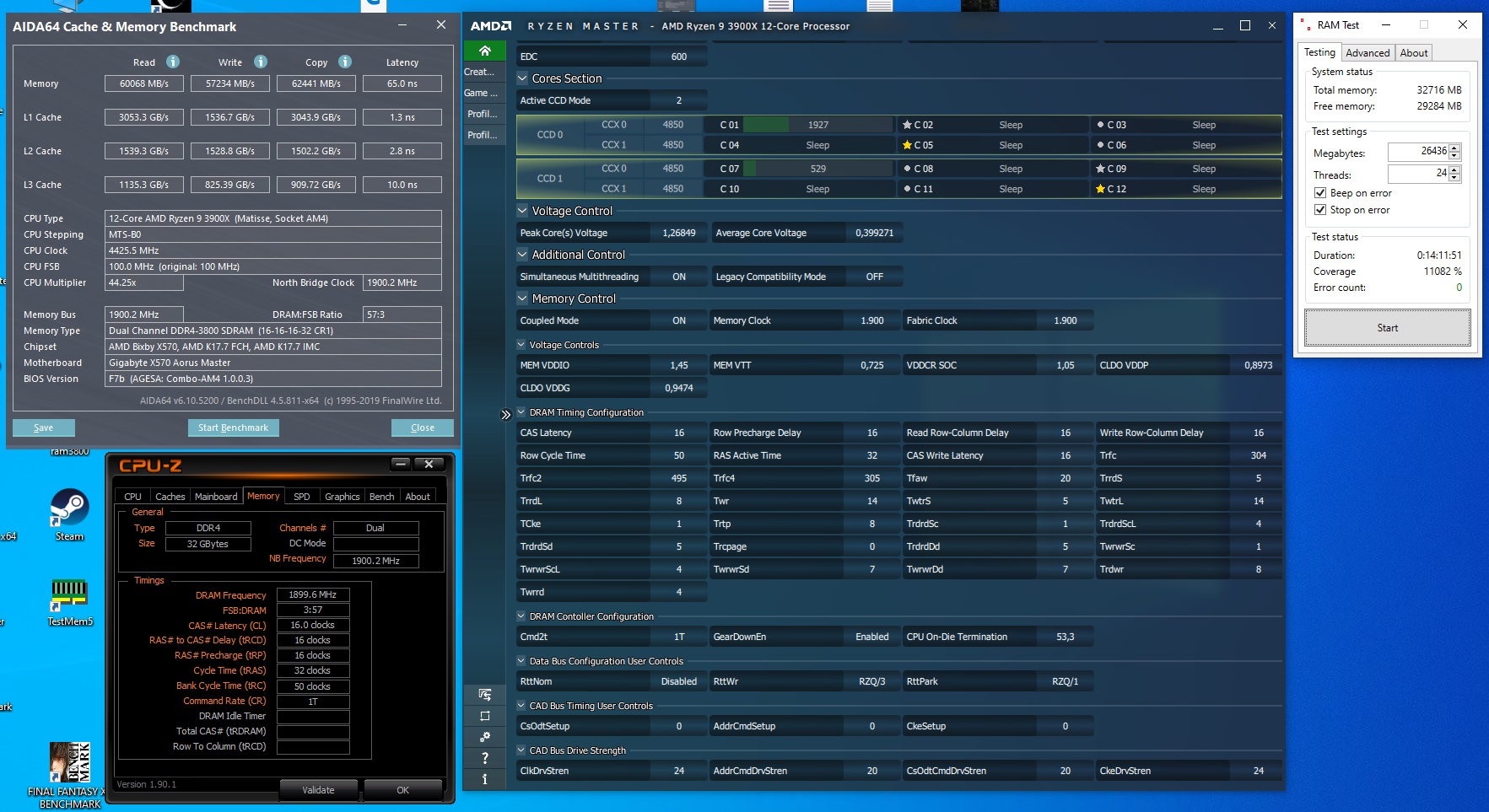Collapse the Voltage Control section

522,211
